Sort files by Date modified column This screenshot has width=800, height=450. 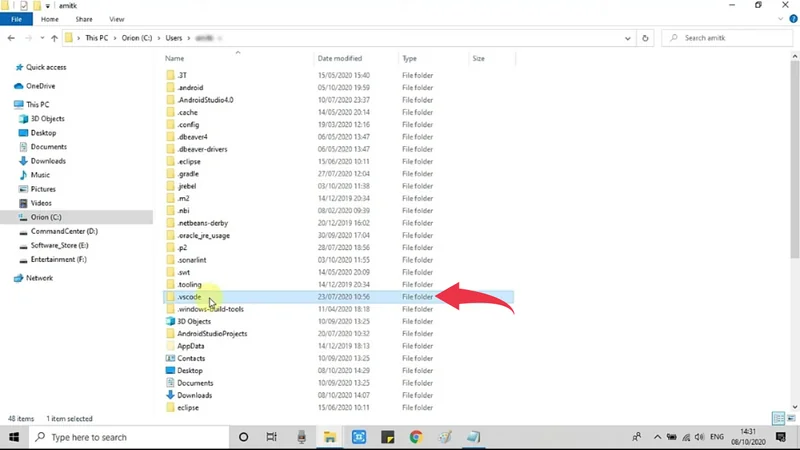[x=340, y=59]
